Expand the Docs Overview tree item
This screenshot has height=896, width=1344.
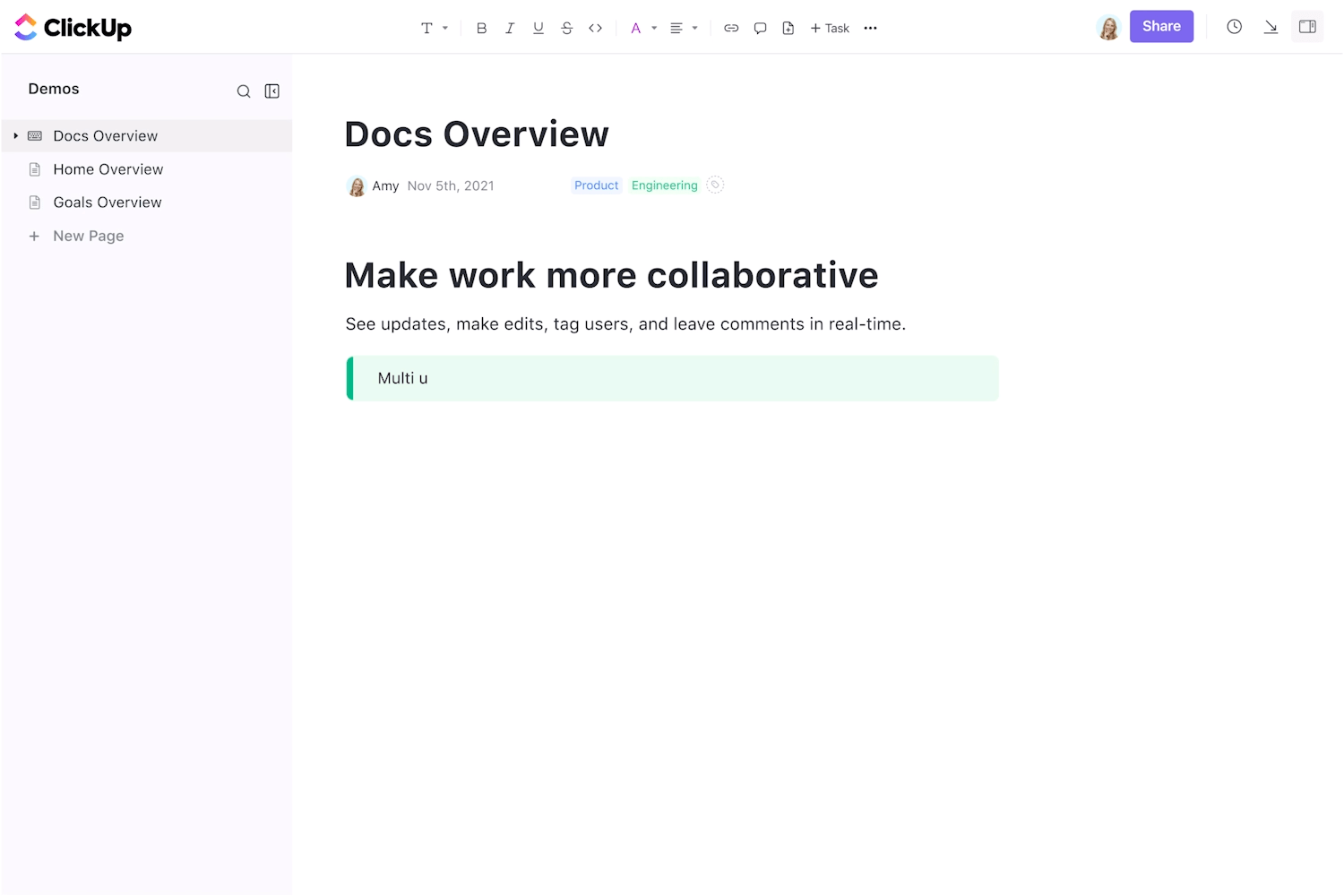point(15,136)
